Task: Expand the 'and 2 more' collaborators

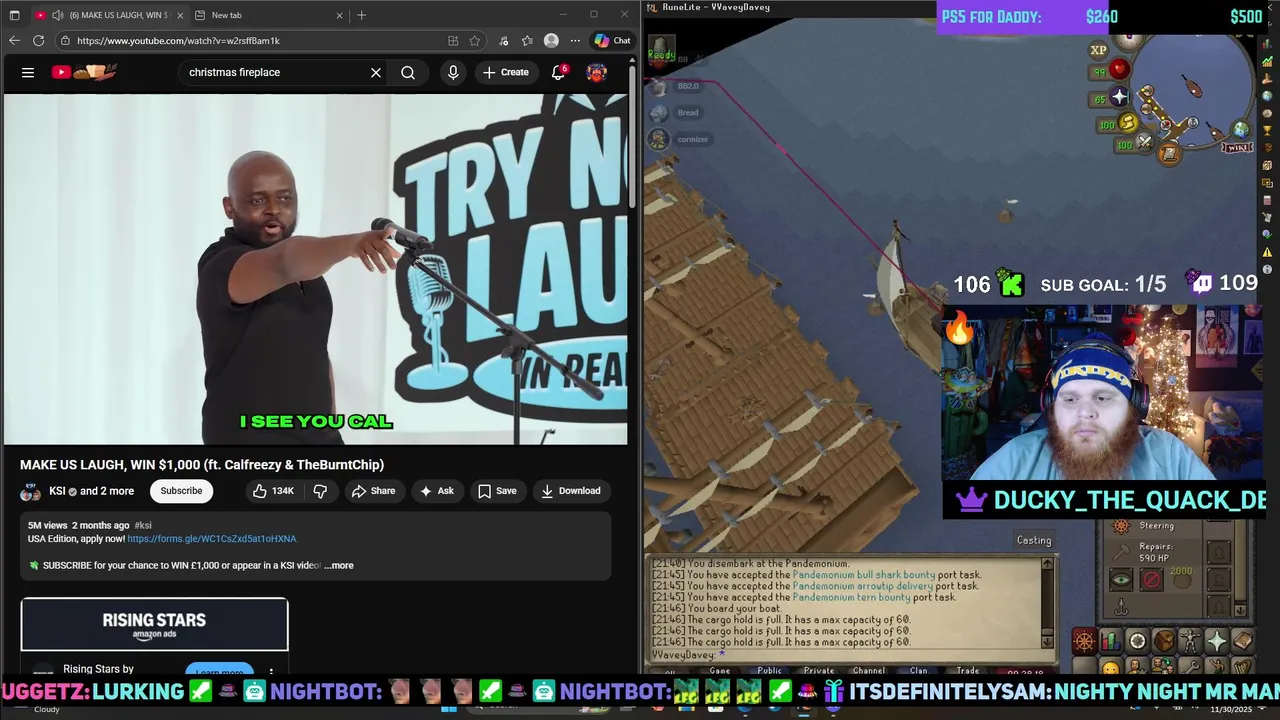Action: click(107, 491)
